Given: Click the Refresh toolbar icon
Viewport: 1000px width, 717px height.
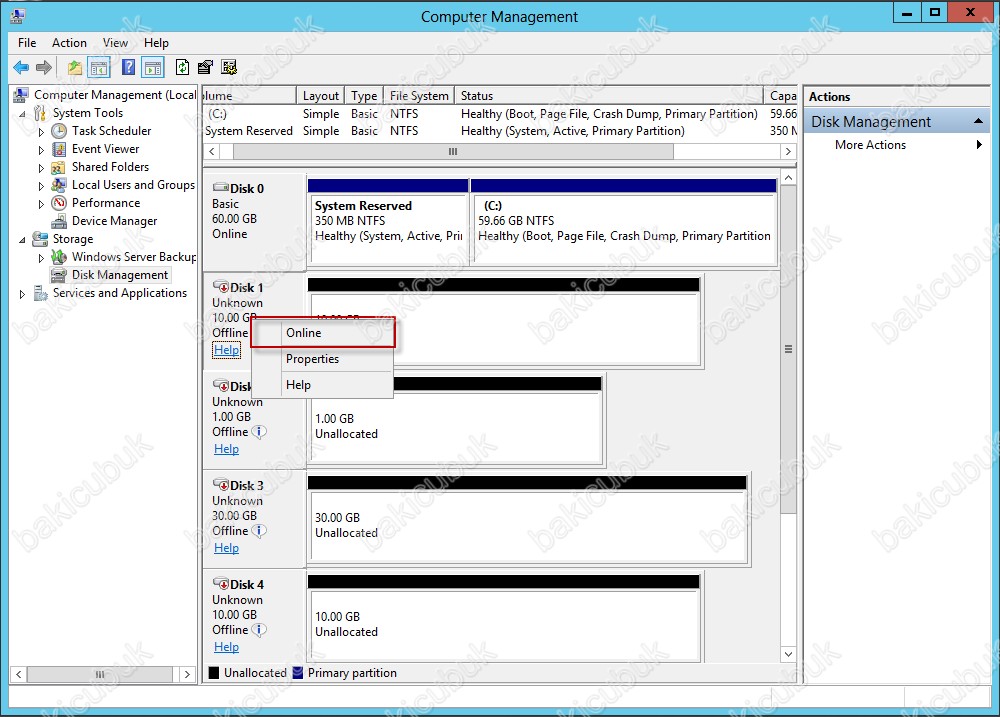Looking at the screenshot, I should (x=182, y=68).
